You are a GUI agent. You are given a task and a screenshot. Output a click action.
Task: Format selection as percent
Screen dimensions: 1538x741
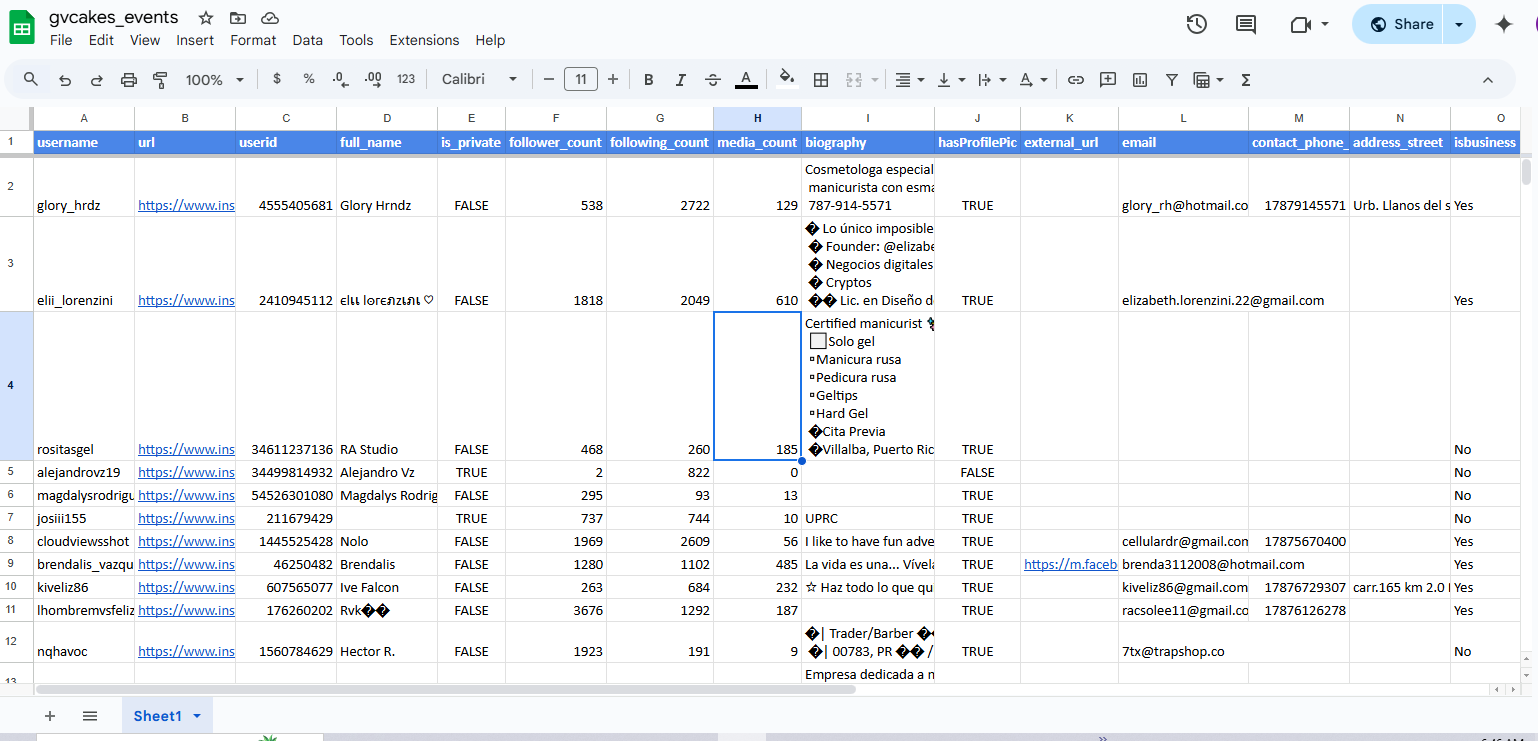pos(309,79)
